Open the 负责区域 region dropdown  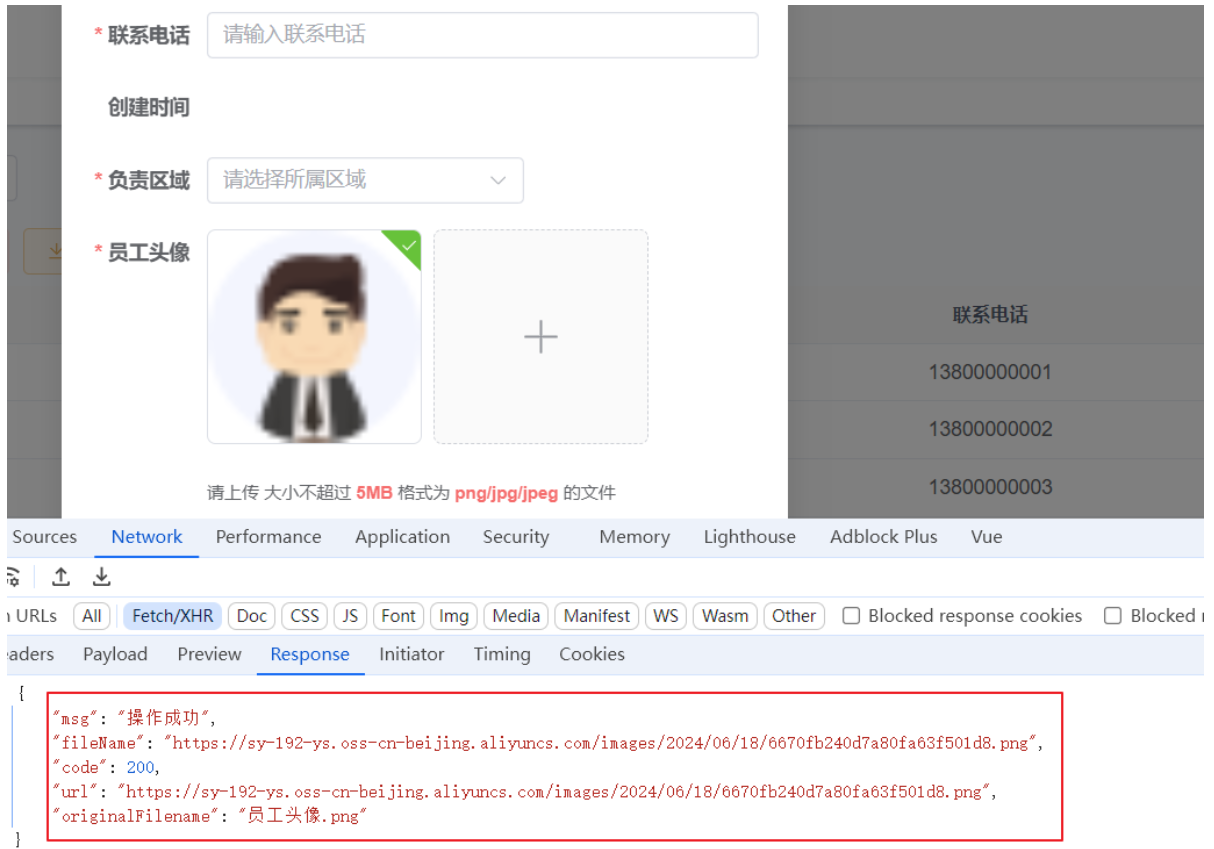(x=364, y=180)
